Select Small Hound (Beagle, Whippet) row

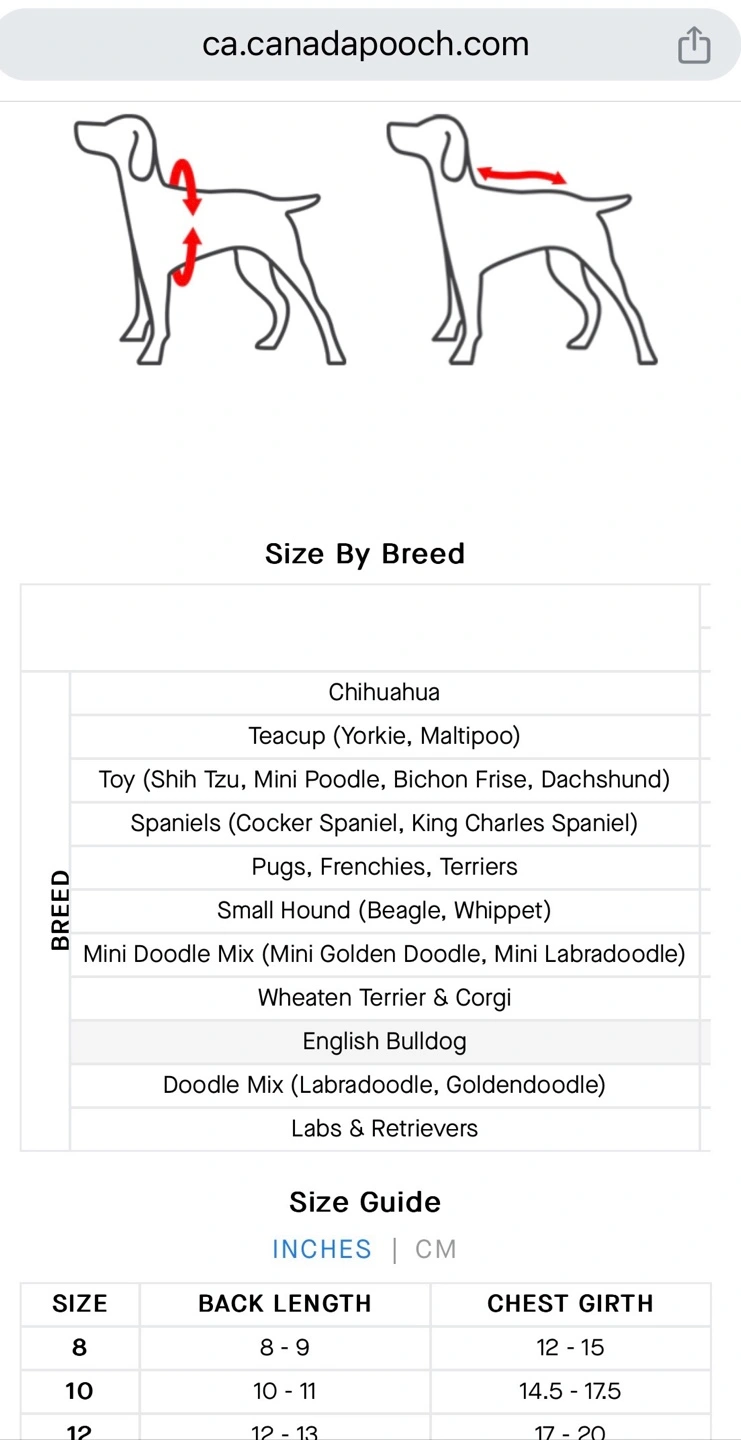point(384,910)
